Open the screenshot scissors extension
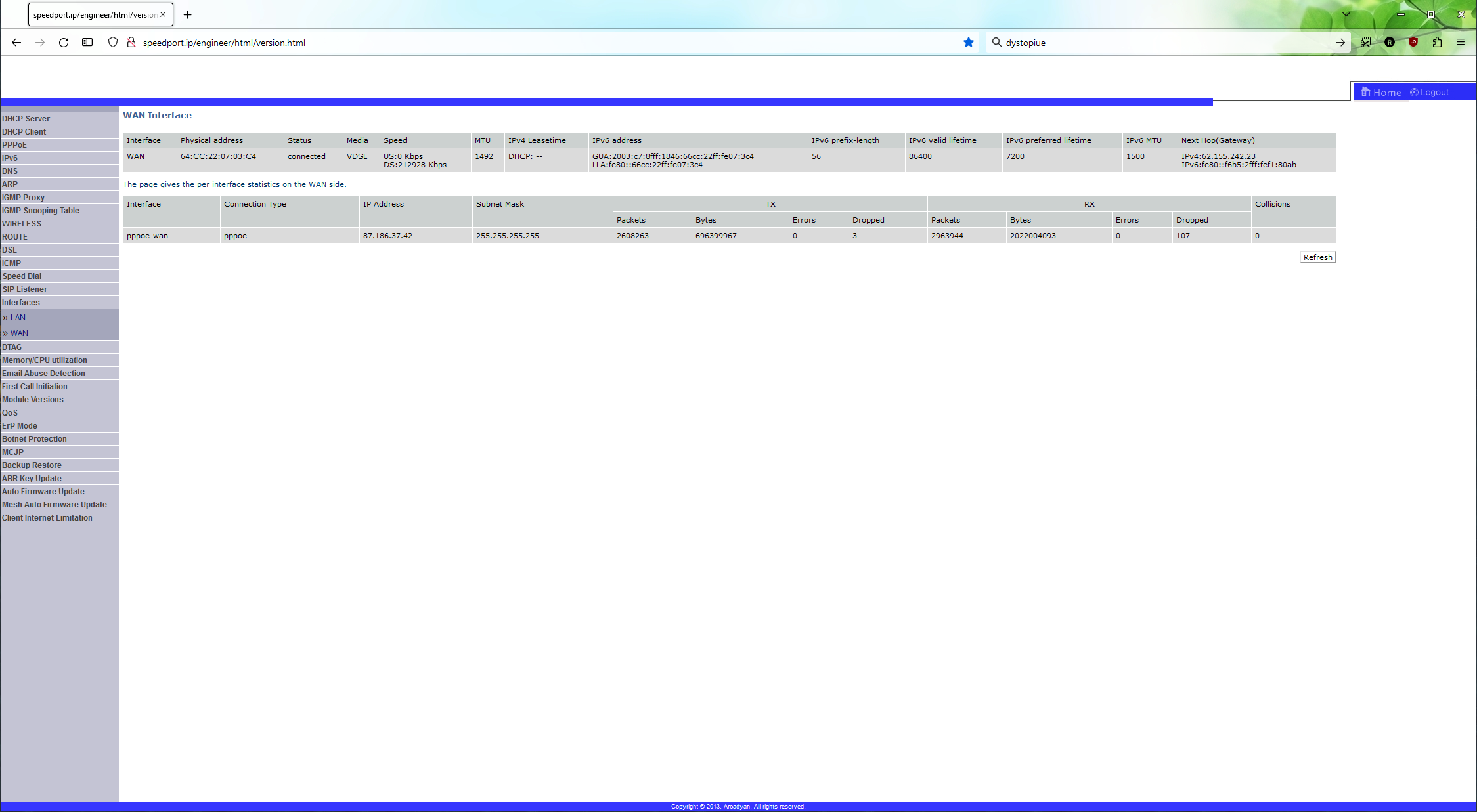Viewport: 1477px width, 812px height. click(1366, 43)
